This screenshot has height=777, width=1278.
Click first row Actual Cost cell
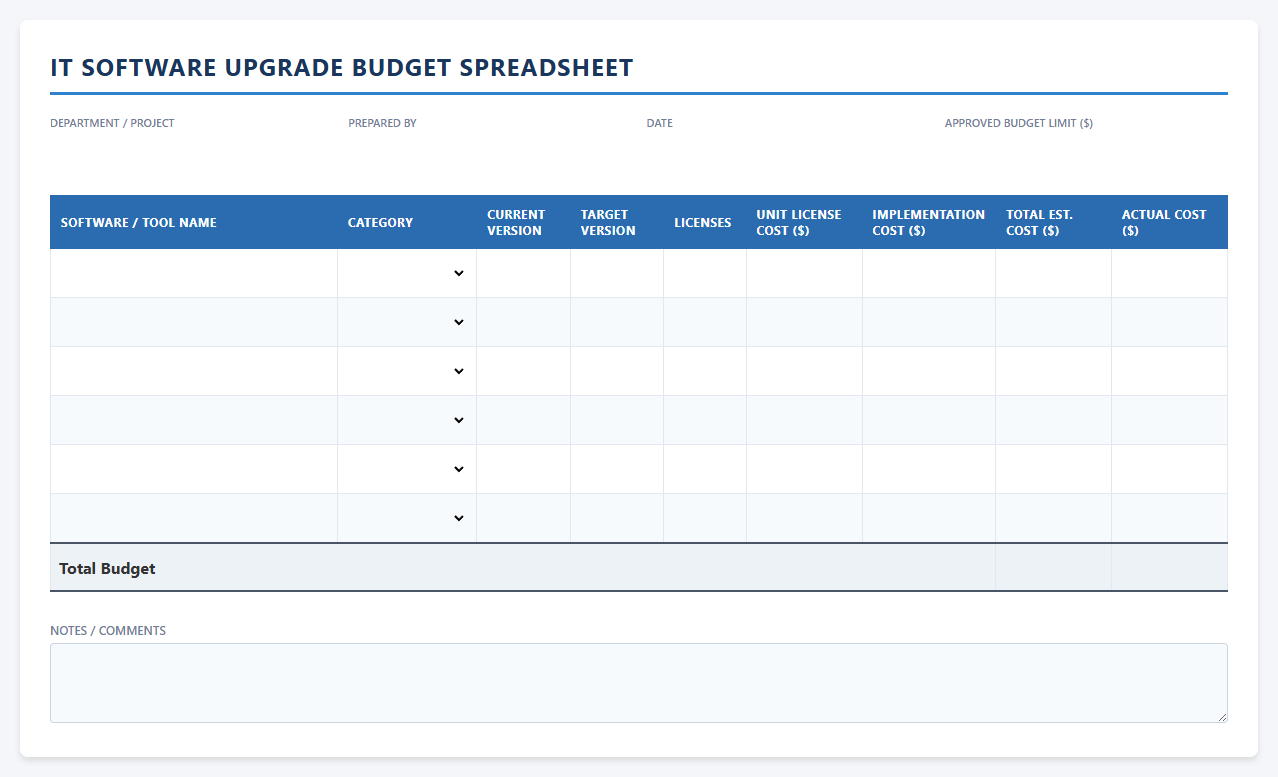click(x=1169, y=273)
